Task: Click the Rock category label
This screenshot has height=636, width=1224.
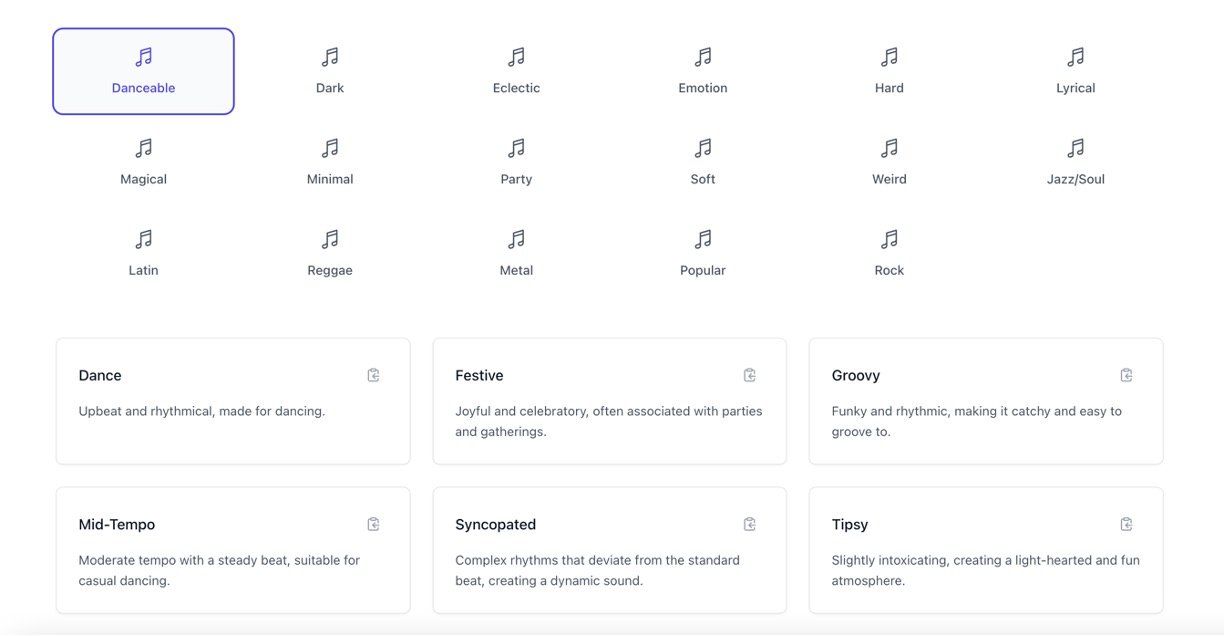Action: coord(889,270)
